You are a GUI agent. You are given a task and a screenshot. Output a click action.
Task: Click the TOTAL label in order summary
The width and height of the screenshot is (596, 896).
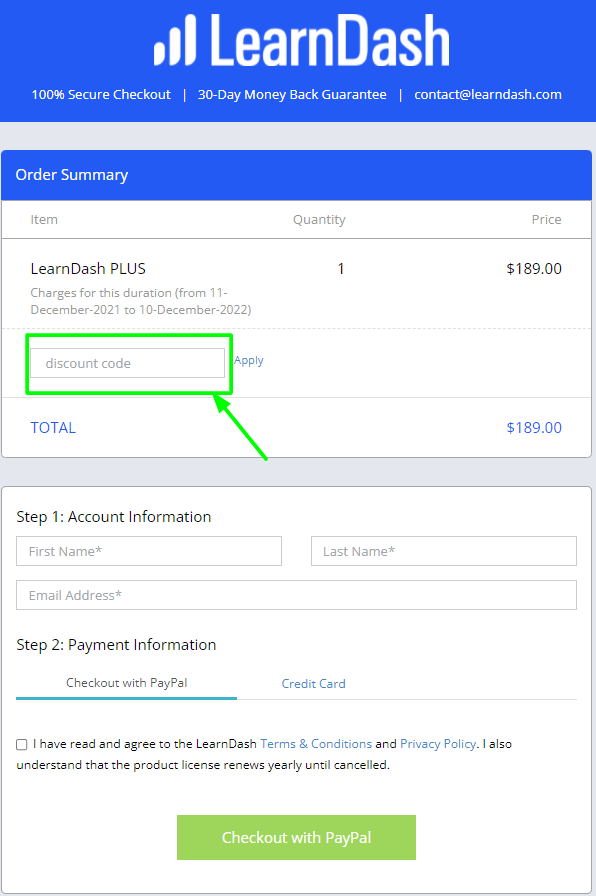click(53, 427)
